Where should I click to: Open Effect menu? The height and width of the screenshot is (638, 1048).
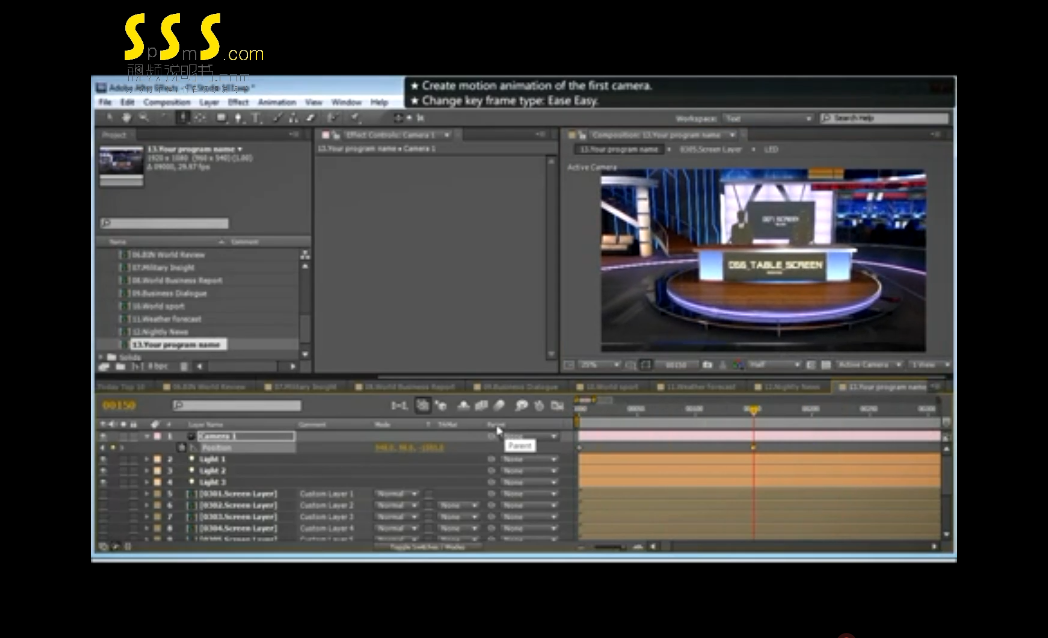238,102
